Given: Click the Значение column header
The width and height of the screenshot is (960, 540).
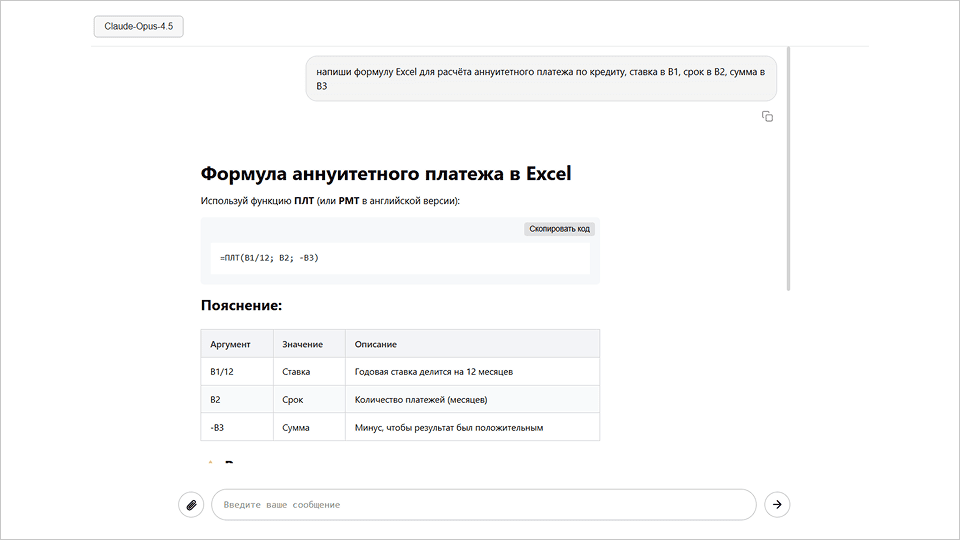Looking at the screenshot, I should 309,344.
